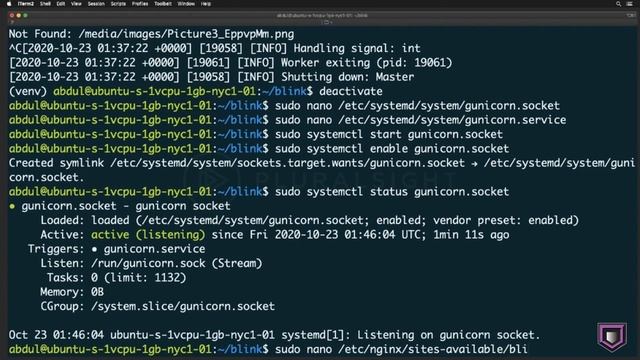The image size is (640, 360).
Task: Click the 'sudo nano /etc/systemd/system/gunicorn.service' command
Action: (420, 120)
